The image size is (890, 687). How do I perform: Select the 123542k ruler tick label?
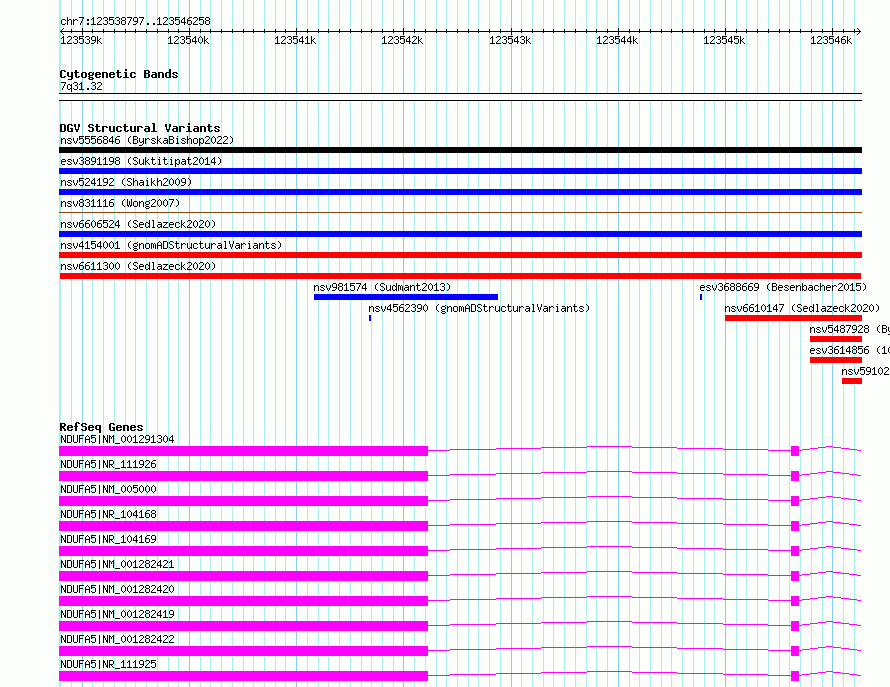(x=402, y=40)
